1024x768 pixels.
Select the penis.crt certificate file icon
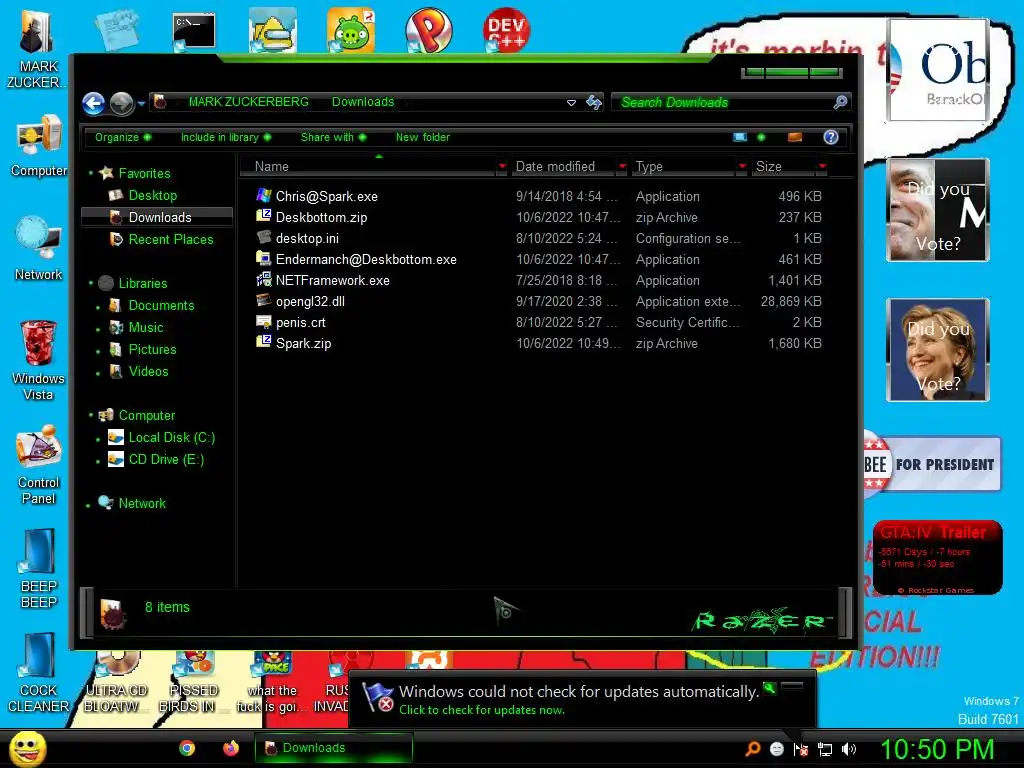click(x=263, y=321)
